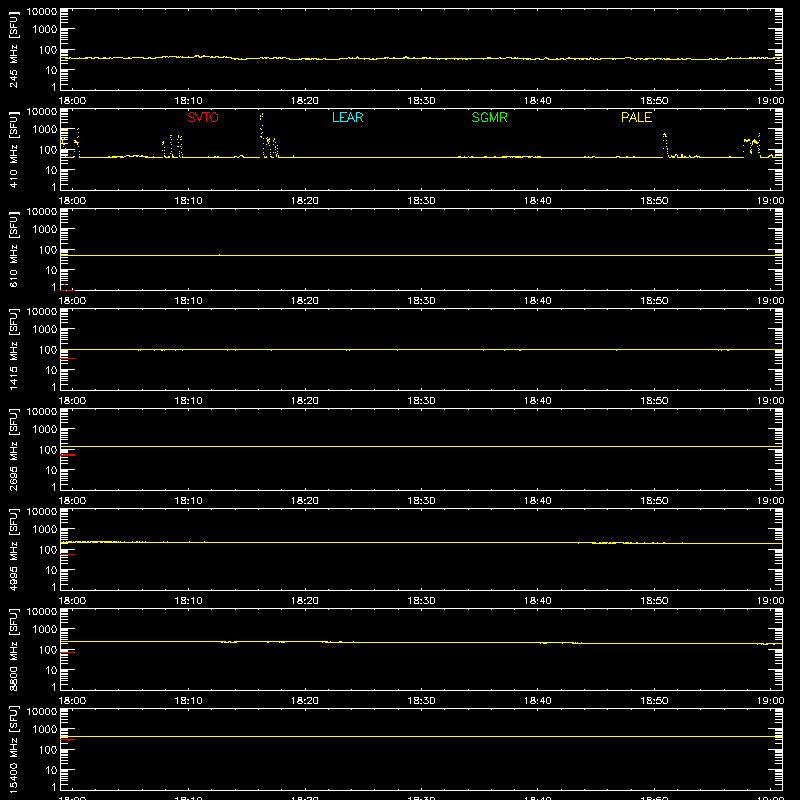Screen dimensions: 800x800
Task: Click 18:30 tick label under 8800 MHz plot
Action: click(421, 701)
